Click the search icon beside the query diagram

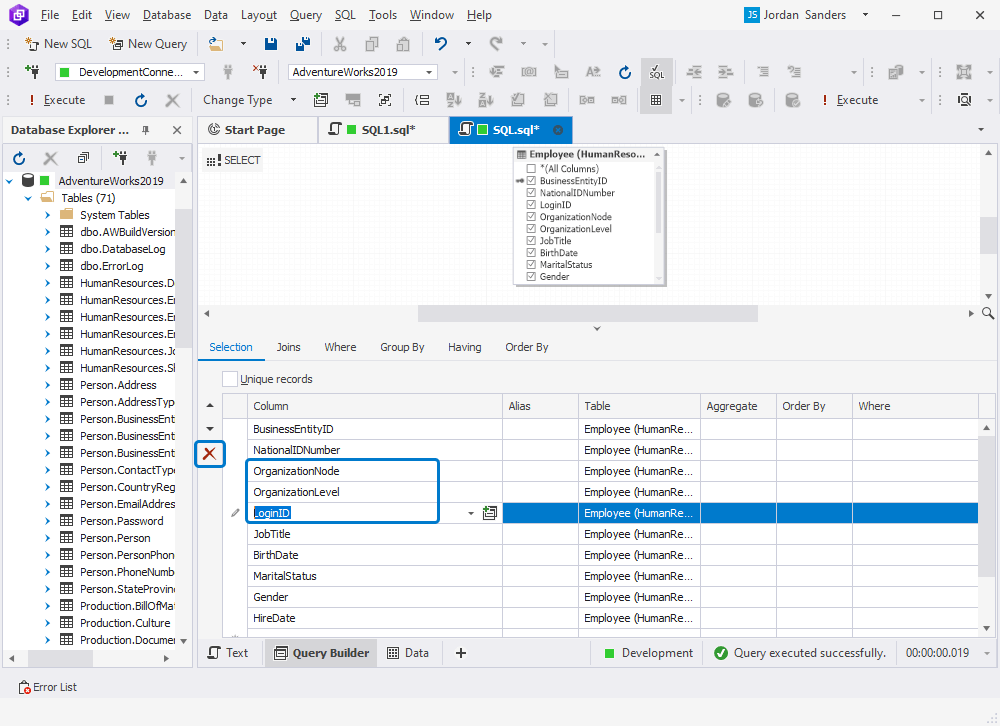[988, 312]
